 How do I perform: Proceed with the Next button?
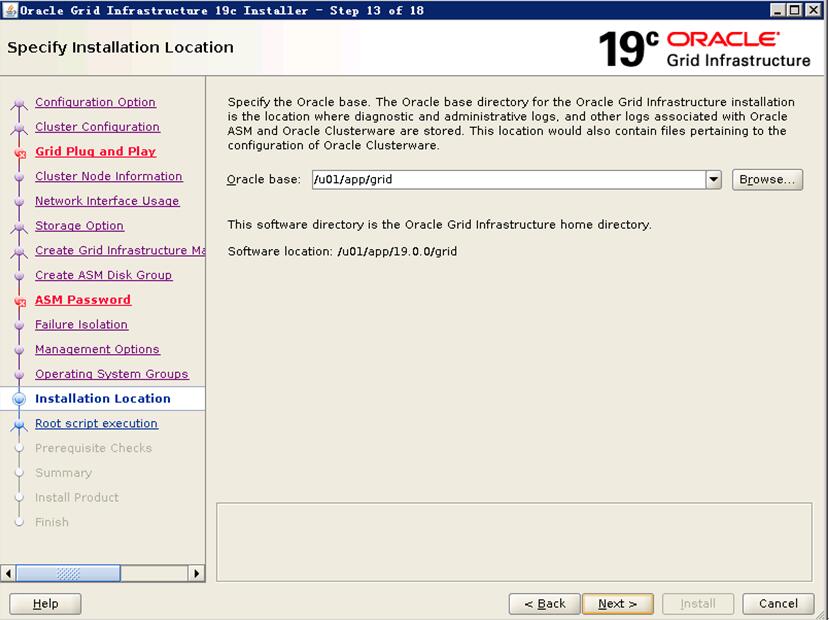point(618,604)
